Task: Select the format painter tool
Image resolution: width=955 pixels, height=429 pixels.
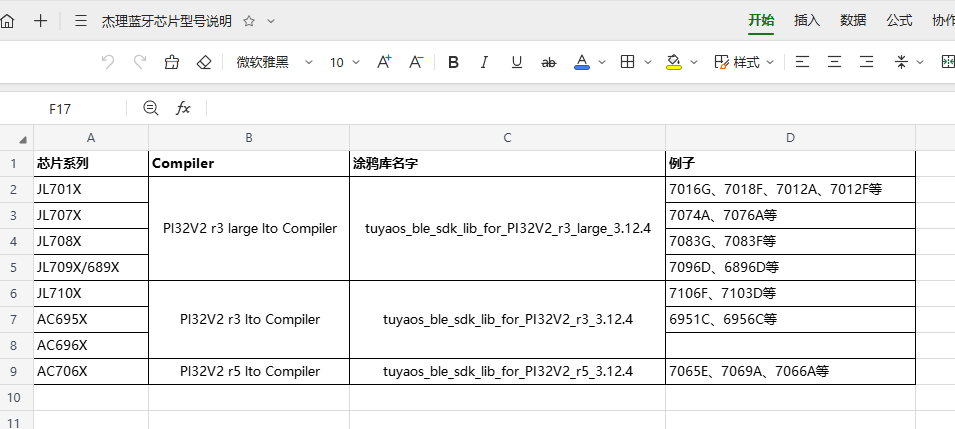Action: [172, 62]
